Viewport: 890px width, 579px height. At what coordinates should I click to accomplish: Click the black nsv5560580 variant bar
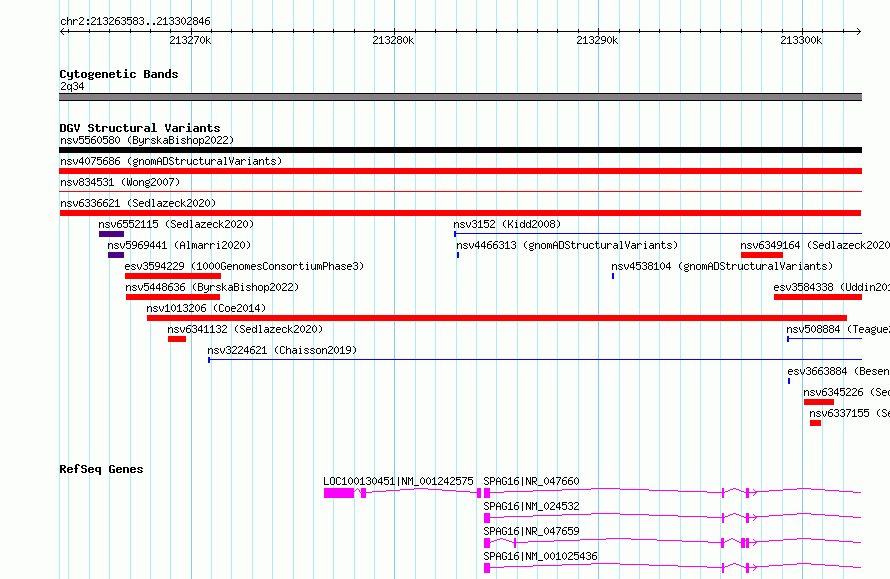(460, 150)
